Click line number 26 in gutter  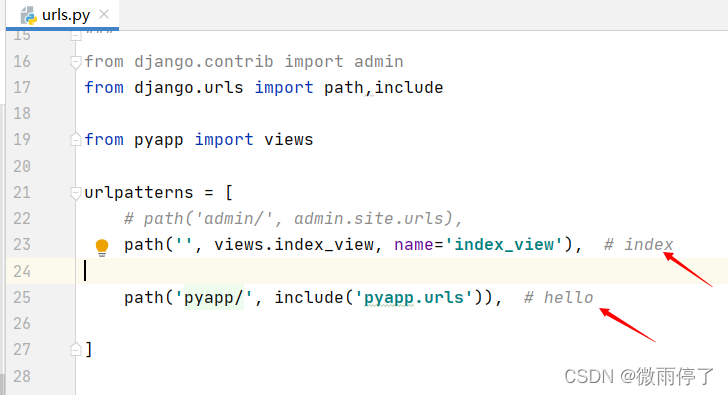click(22, 323)
